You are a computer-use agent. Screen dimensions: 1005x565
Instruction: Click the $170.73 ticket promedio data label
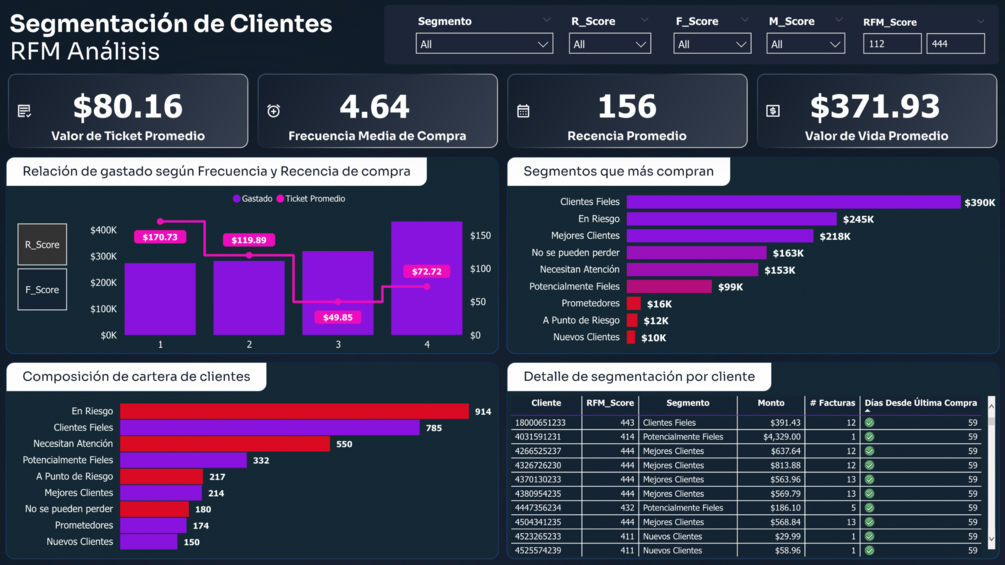pos(160,237)
